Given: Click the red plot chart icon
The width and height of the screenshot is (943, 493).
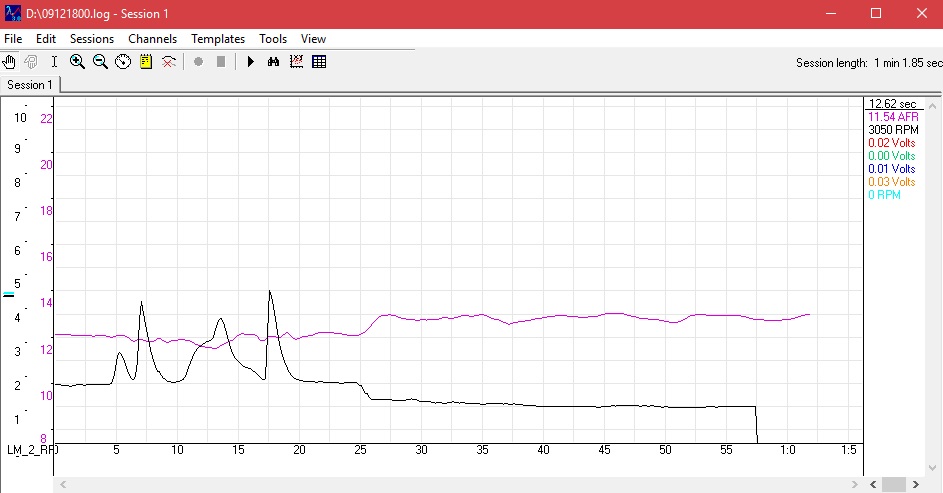Looking at the screenshot, I should coord(296,62).
